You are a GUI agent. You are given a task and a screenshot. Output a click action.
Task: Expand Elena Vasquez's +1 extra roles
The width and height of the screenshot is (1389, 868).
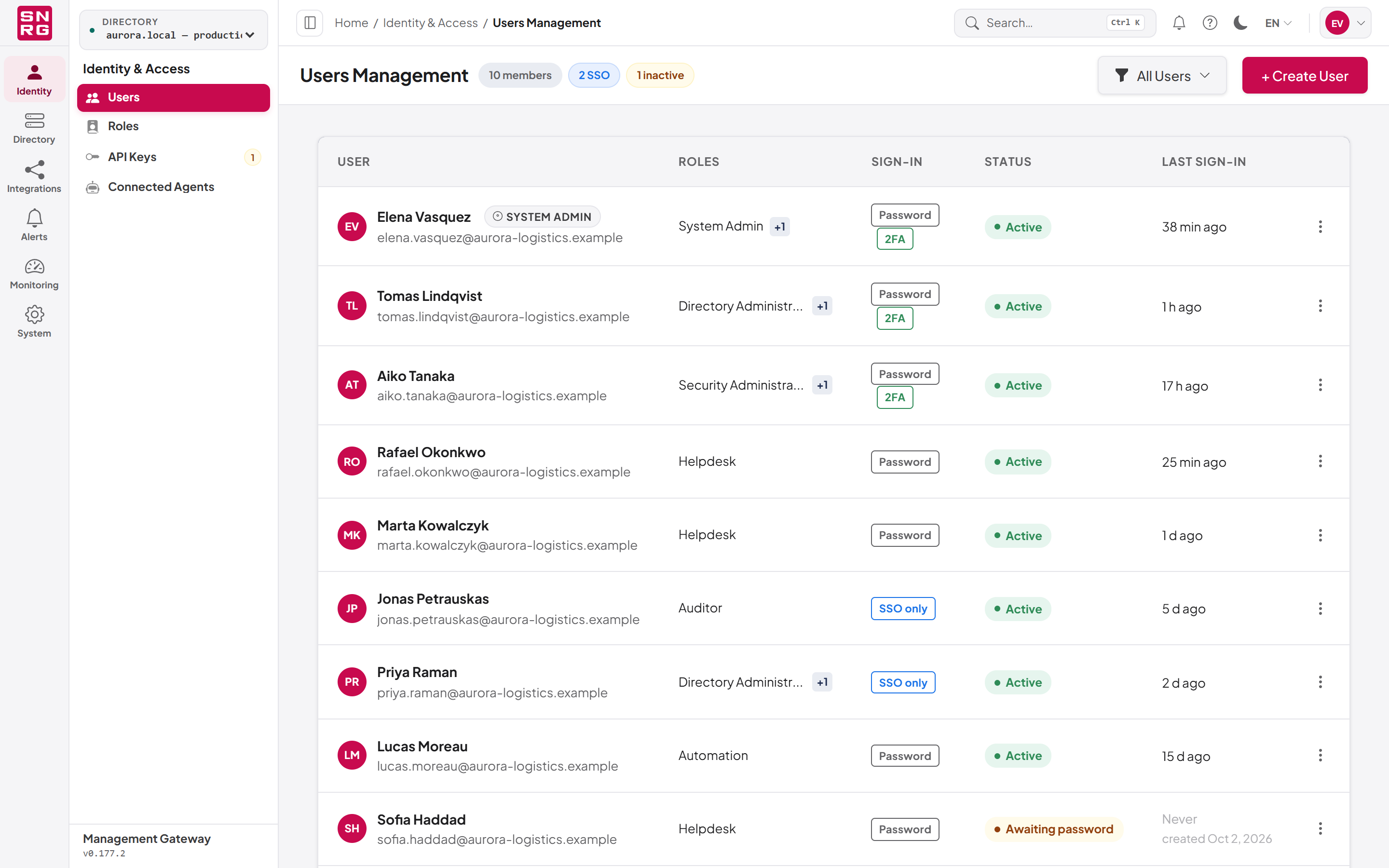point(779,227)
